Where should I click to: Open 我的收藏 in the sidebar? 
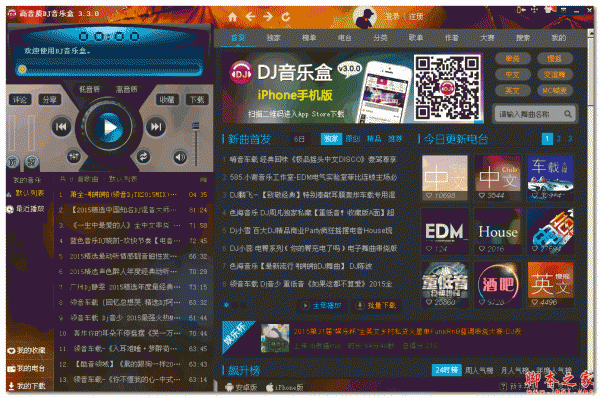[x=26, y=351]
